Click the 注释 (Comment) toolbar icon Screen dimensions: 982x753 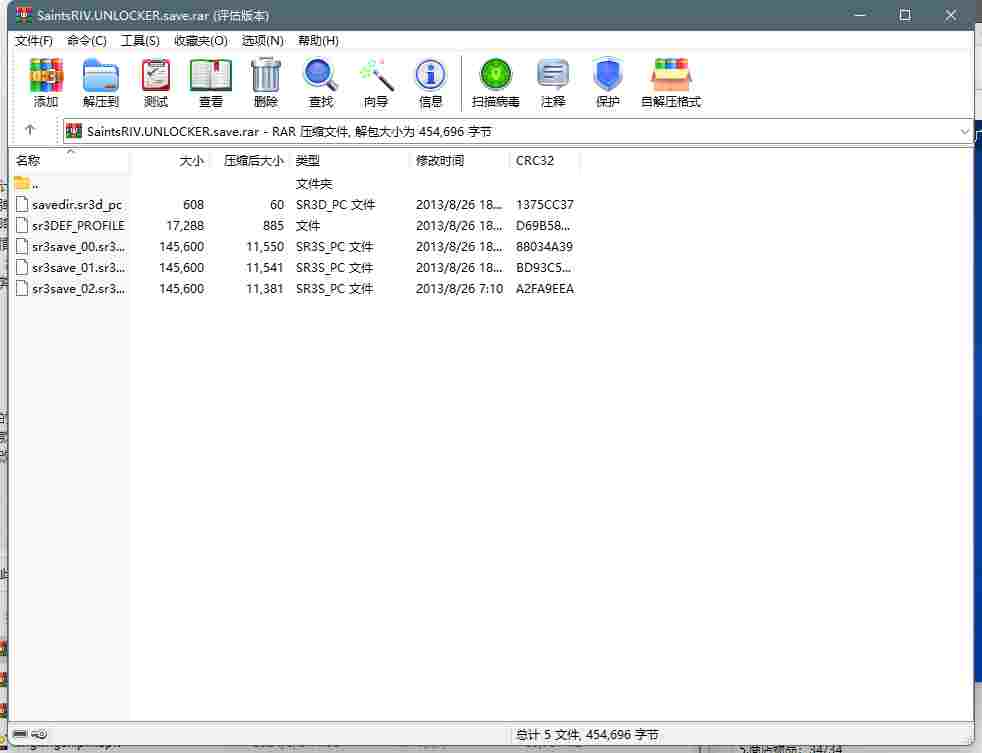click(553, 75)
